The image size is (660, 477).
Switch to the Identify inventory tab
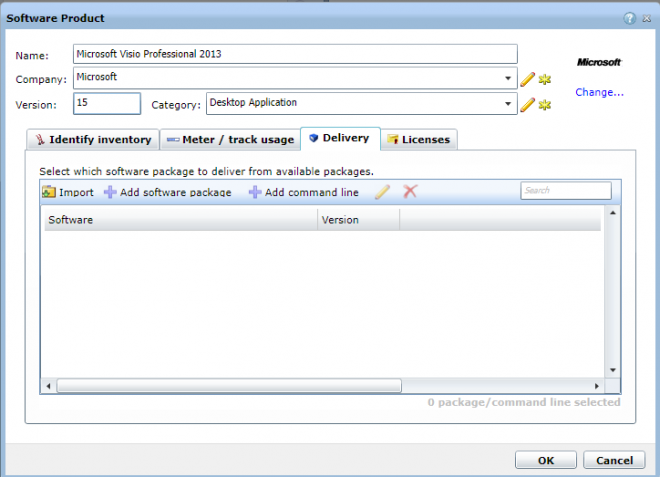pos(93,139)
